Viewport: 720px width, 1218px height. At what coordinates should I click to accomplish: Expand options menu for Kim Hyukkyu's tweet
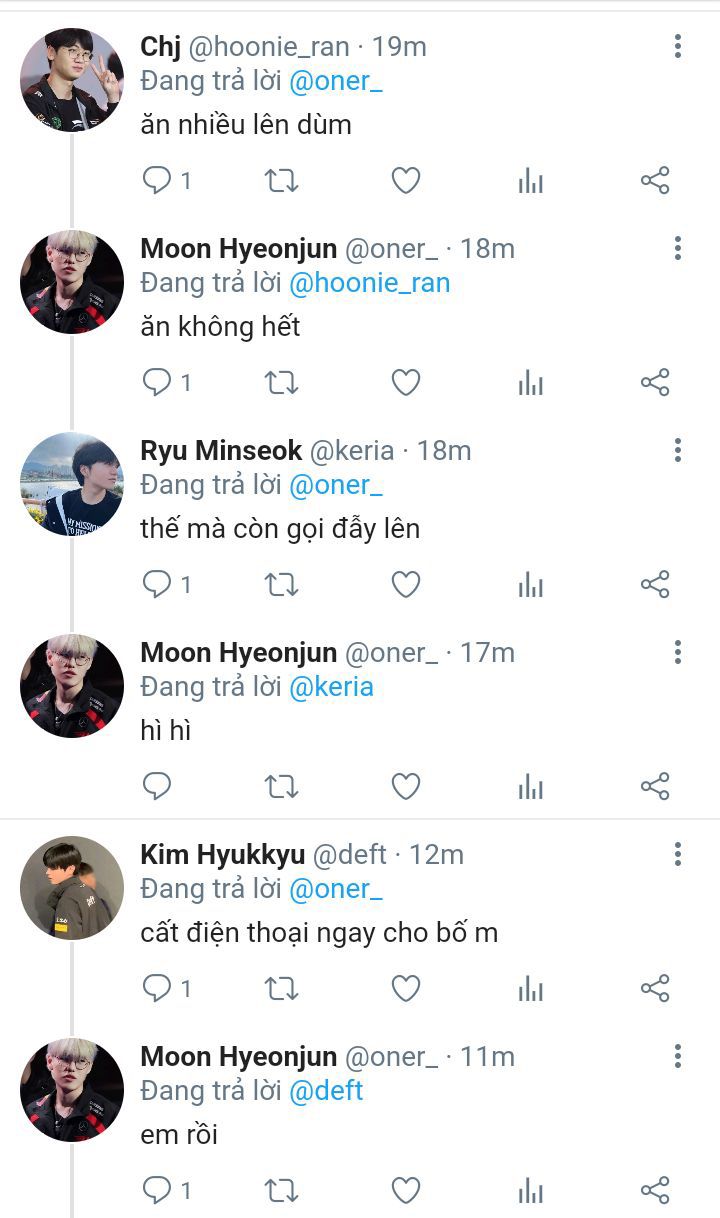pos(678,854)
